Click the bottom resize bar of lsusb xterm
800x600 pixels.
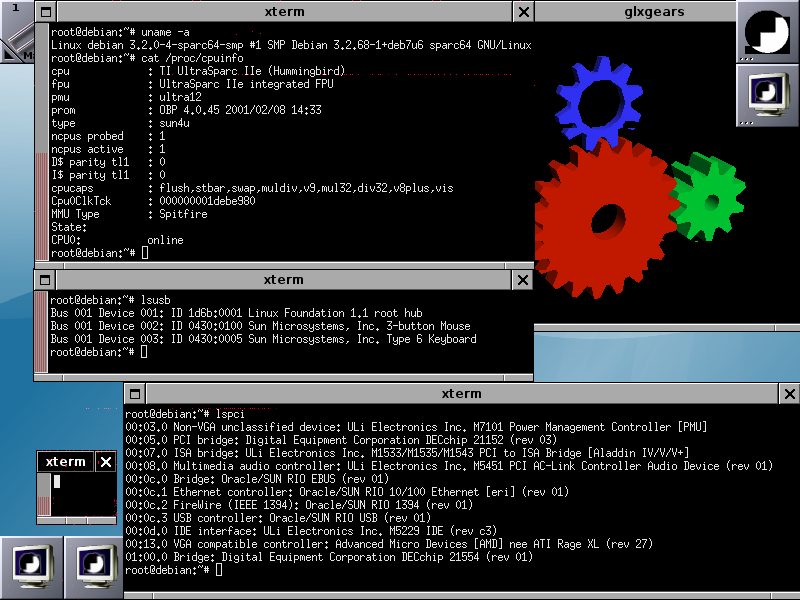(x=284, y=378)
